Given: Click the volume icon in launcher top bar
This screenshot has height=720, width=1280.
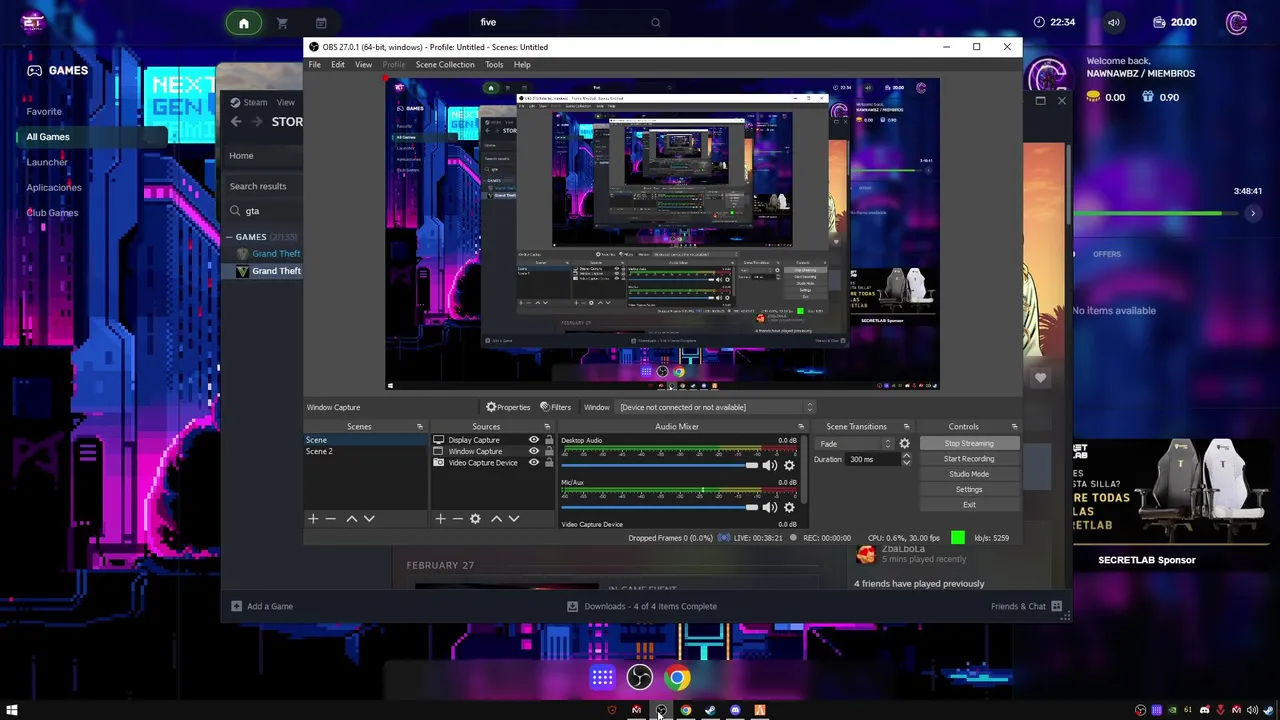Looking at the screenshot, I should coord(1114,22).
